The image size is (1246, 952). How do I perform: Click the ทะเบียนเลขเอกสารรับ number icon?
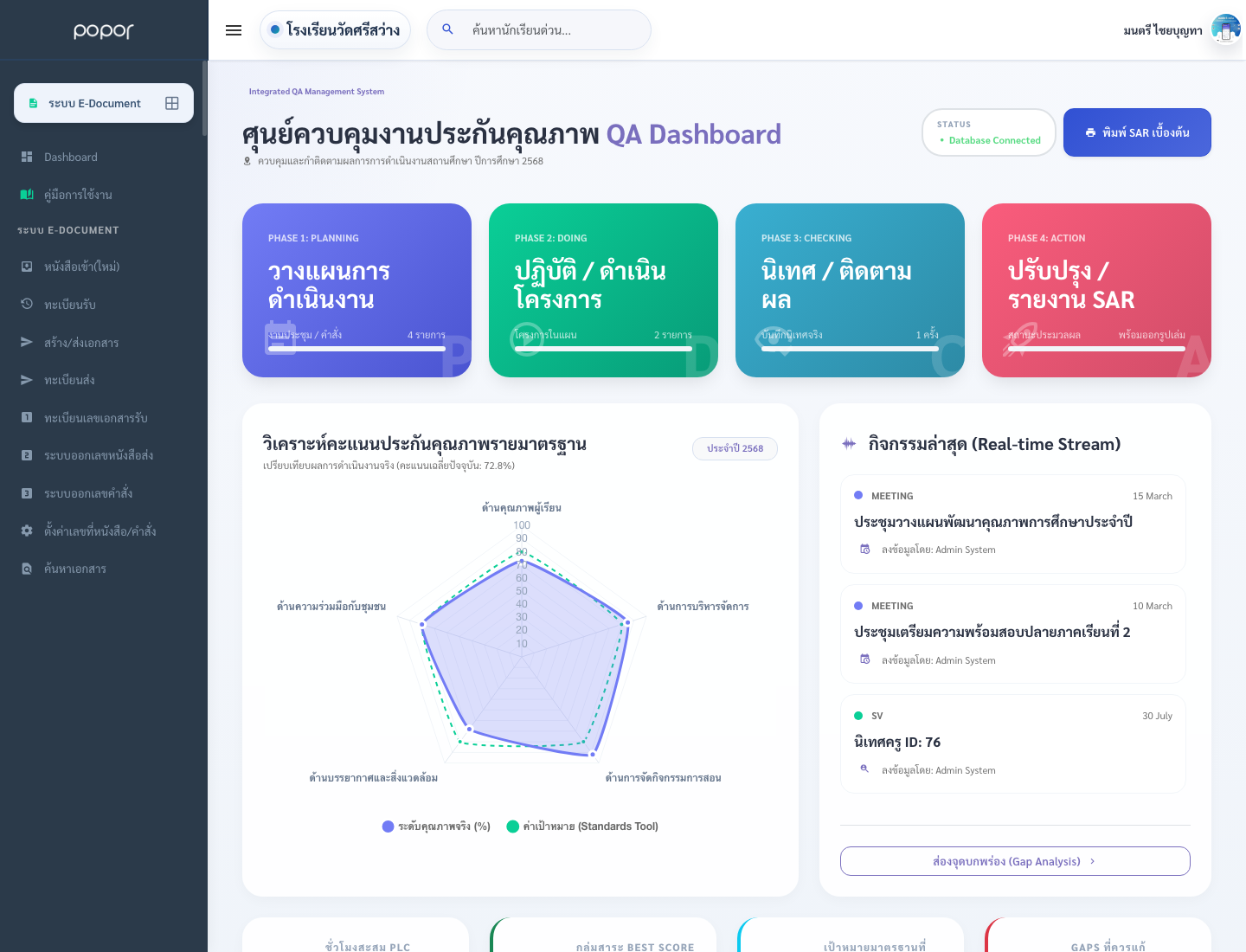(27, 417)
